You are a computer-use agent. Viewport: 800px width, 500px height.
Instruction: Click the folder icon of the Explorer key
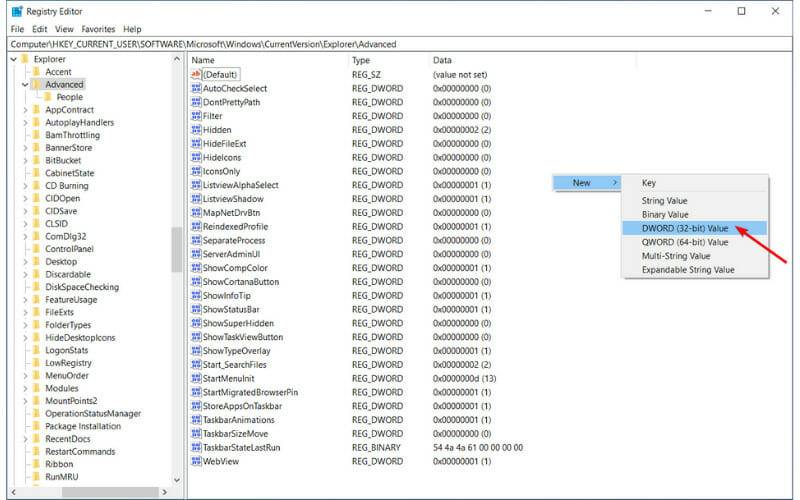[26, 59]
